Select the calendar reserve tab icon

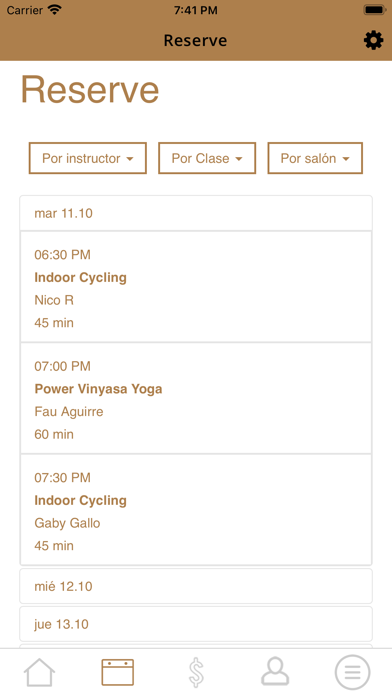click(x=118, y=672)
